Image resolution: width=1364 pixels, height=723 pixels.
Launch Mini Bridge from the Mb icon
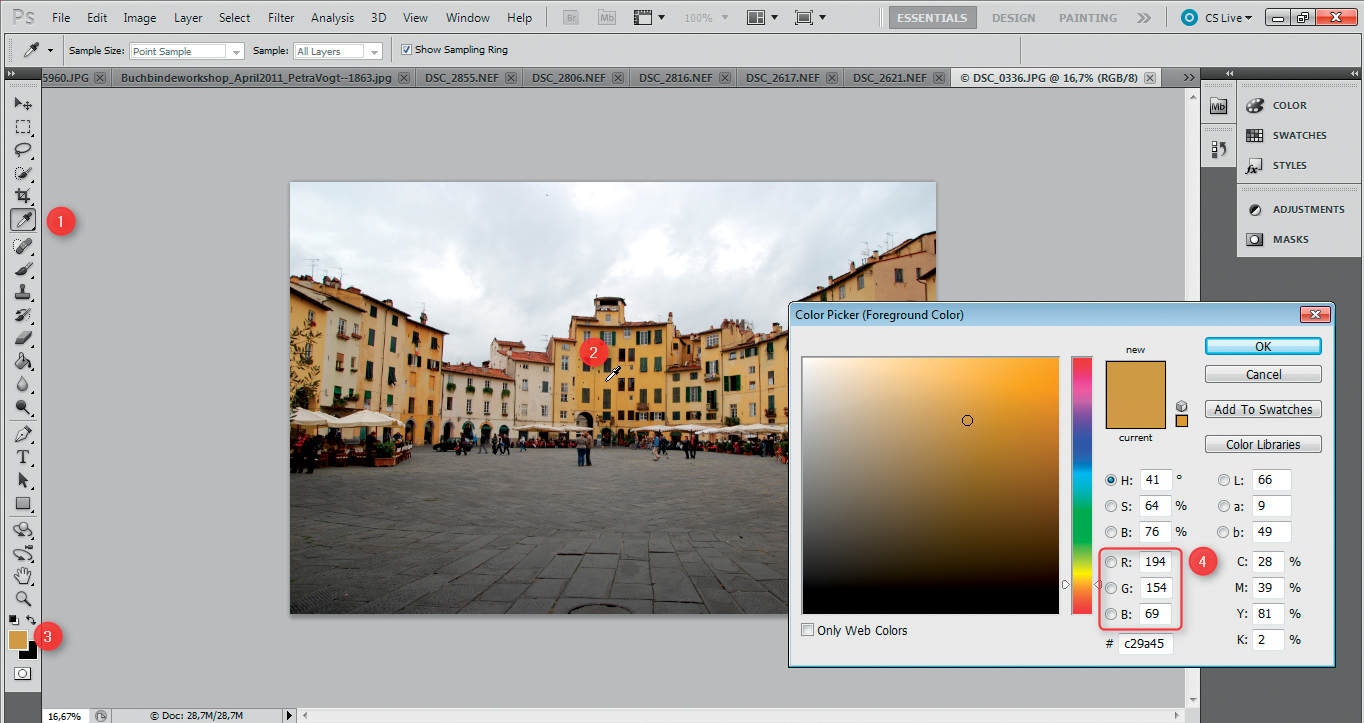click(606, 17)
